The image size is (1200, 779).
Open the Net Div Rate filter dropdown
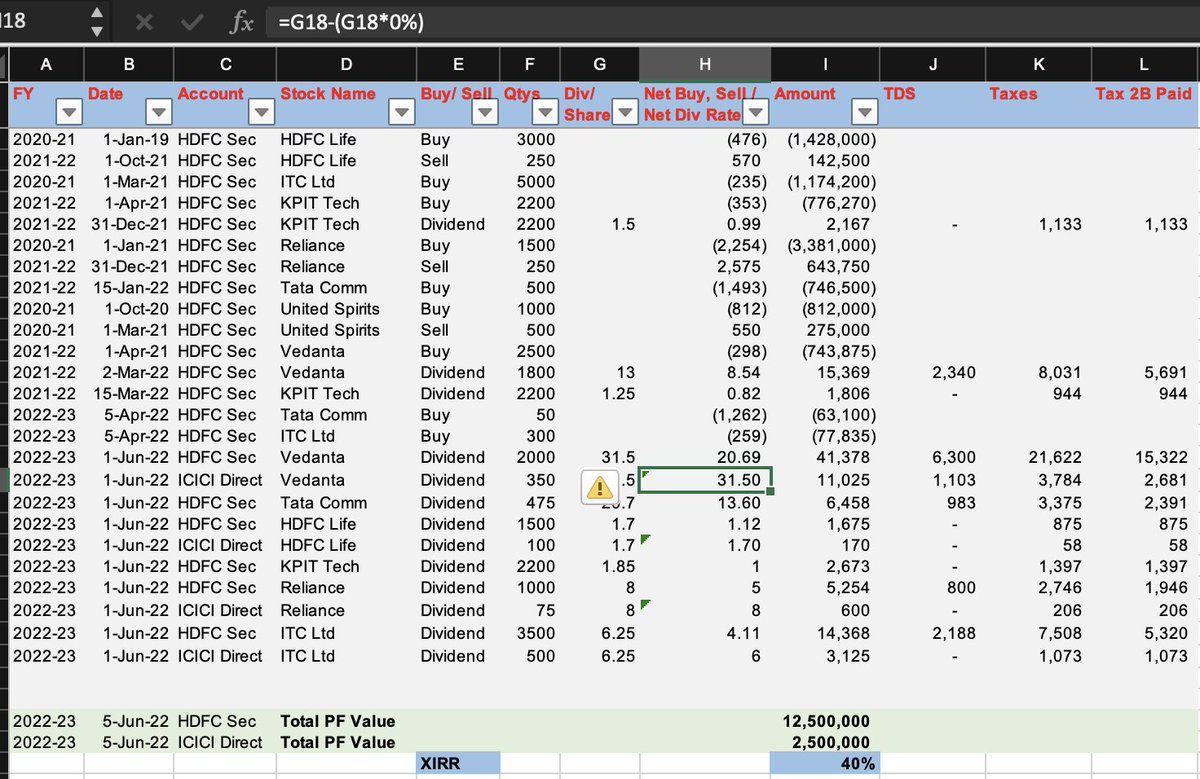pos(754,112)
